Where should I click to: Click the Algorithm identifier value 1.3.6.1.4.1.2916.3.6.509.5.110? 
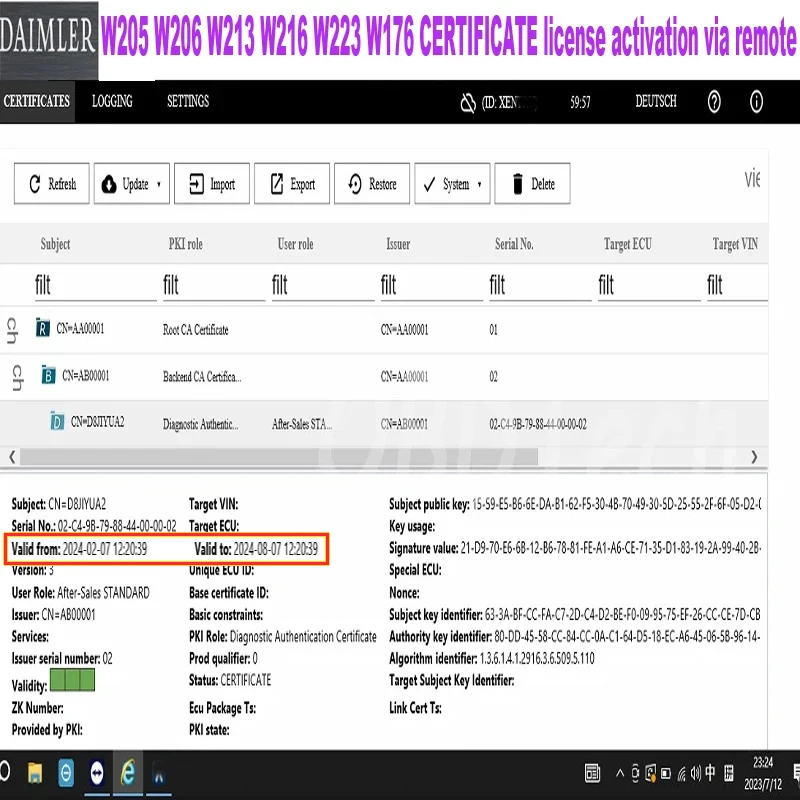click(x=537, y=658)
